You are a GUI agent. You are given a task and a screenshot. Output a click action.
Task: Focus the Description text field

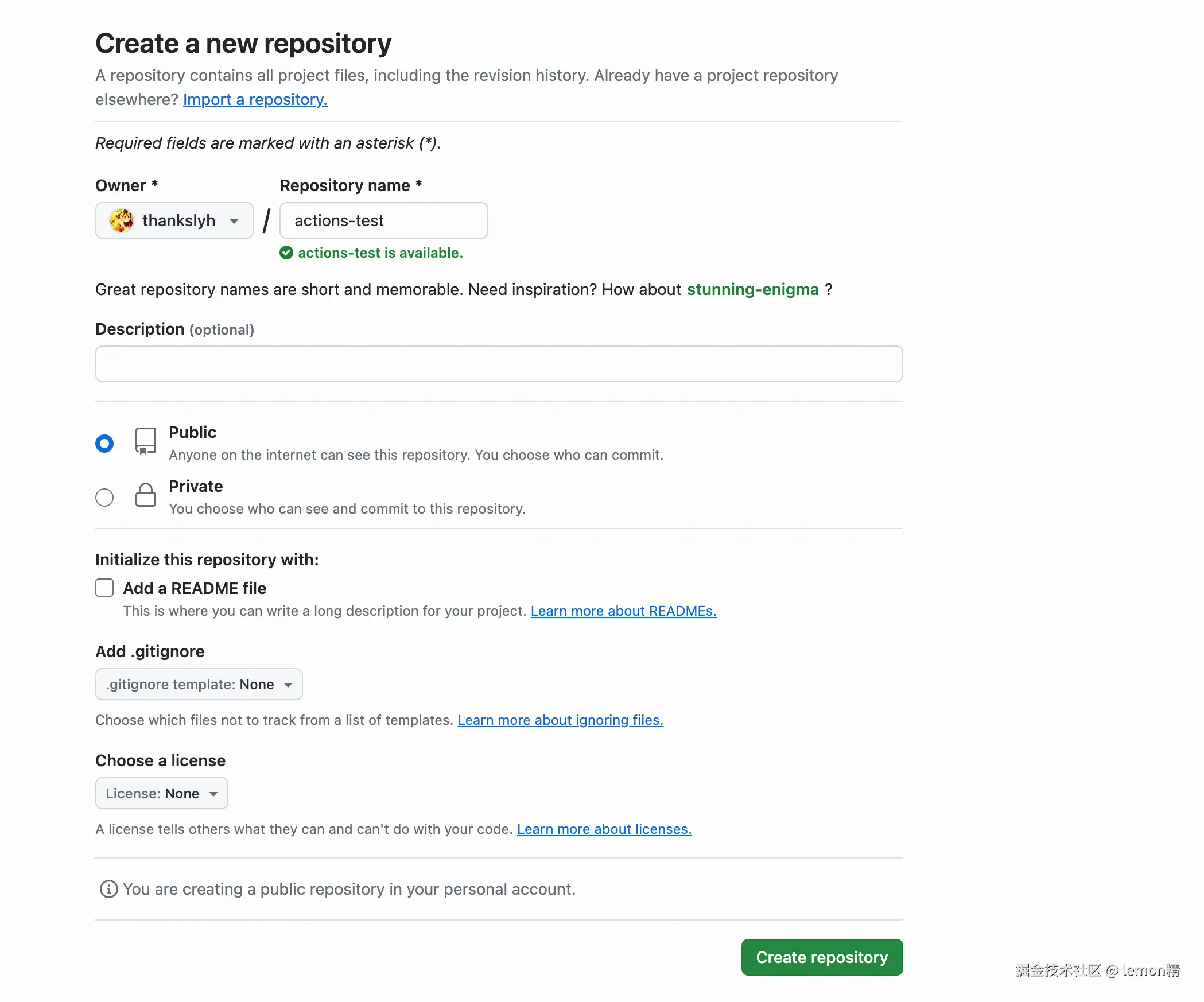(x=499, y=364)
